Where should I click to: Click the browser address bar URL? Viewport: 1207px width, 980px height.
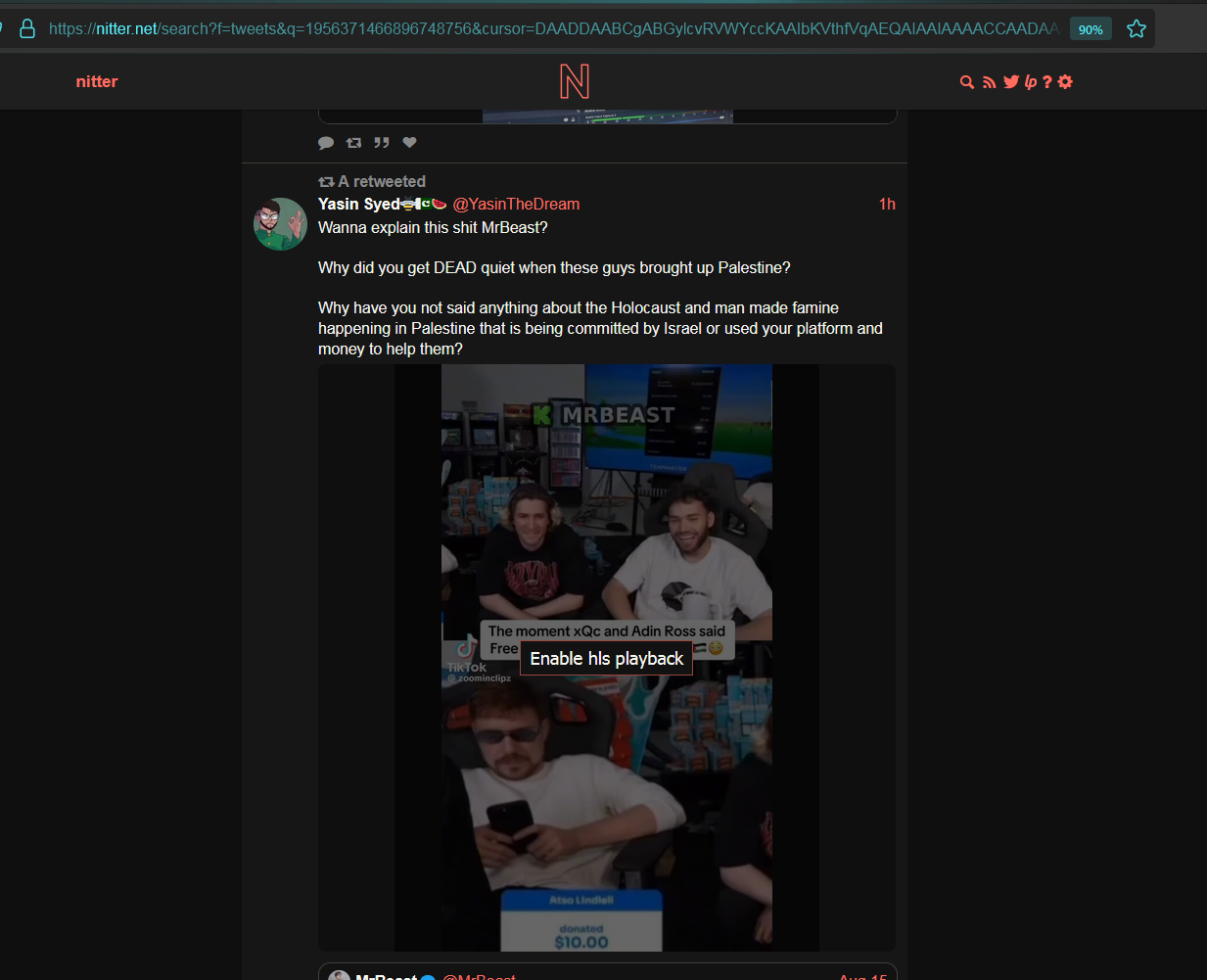[x=554, y=29]
